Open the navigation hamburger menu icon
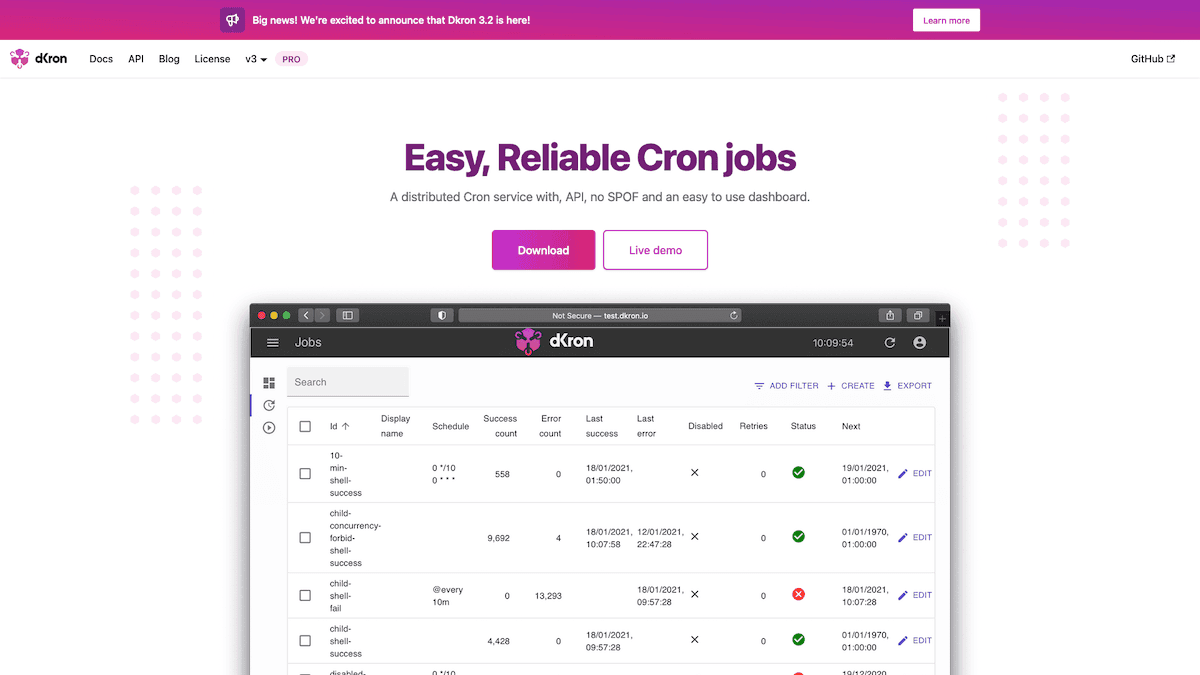The height and width of the screenshot is (675, 1200). point(272,342)
